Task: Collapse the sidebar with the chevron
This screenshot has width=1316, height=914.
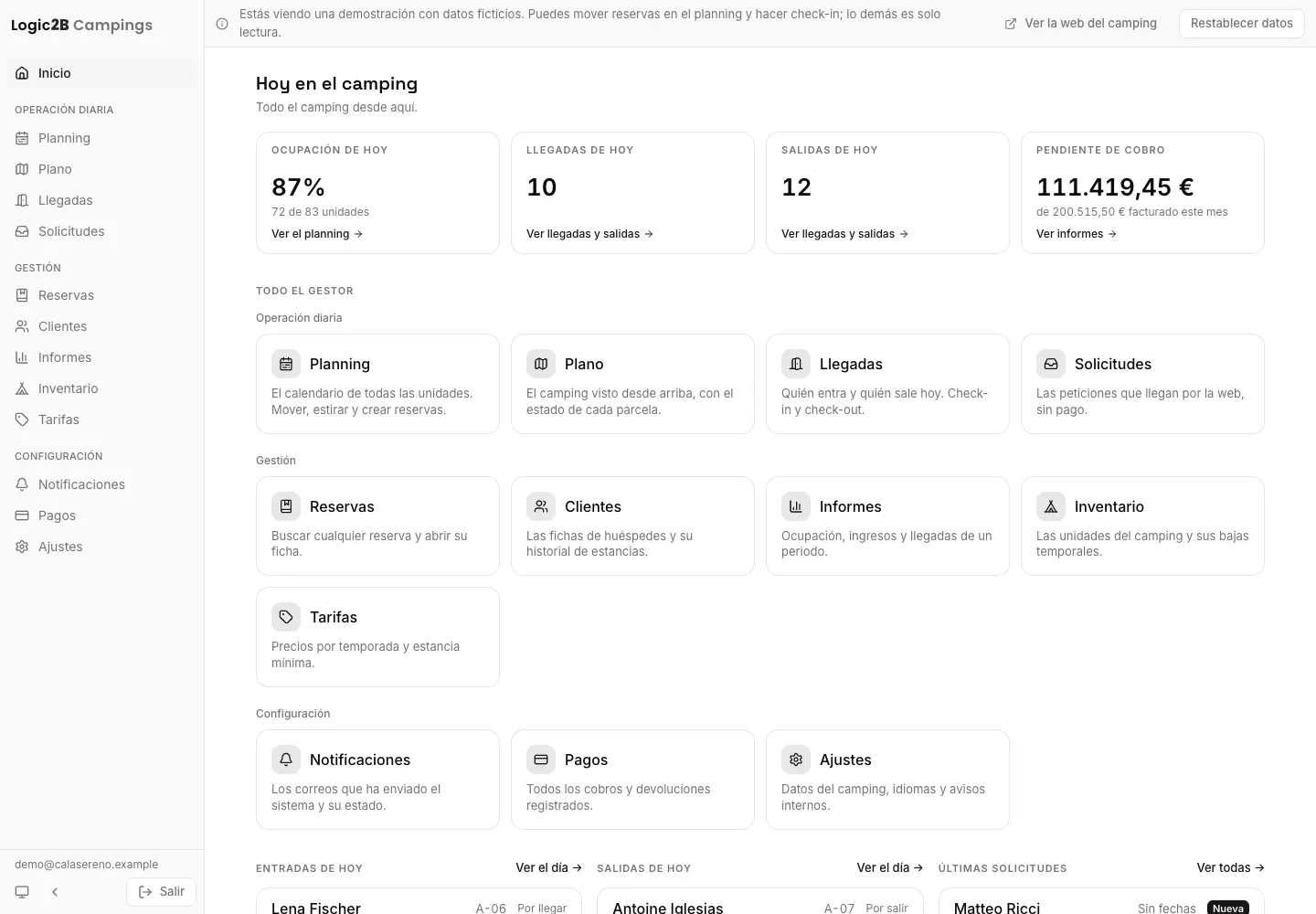Action: pyautogui.click(x=55, y=892)
